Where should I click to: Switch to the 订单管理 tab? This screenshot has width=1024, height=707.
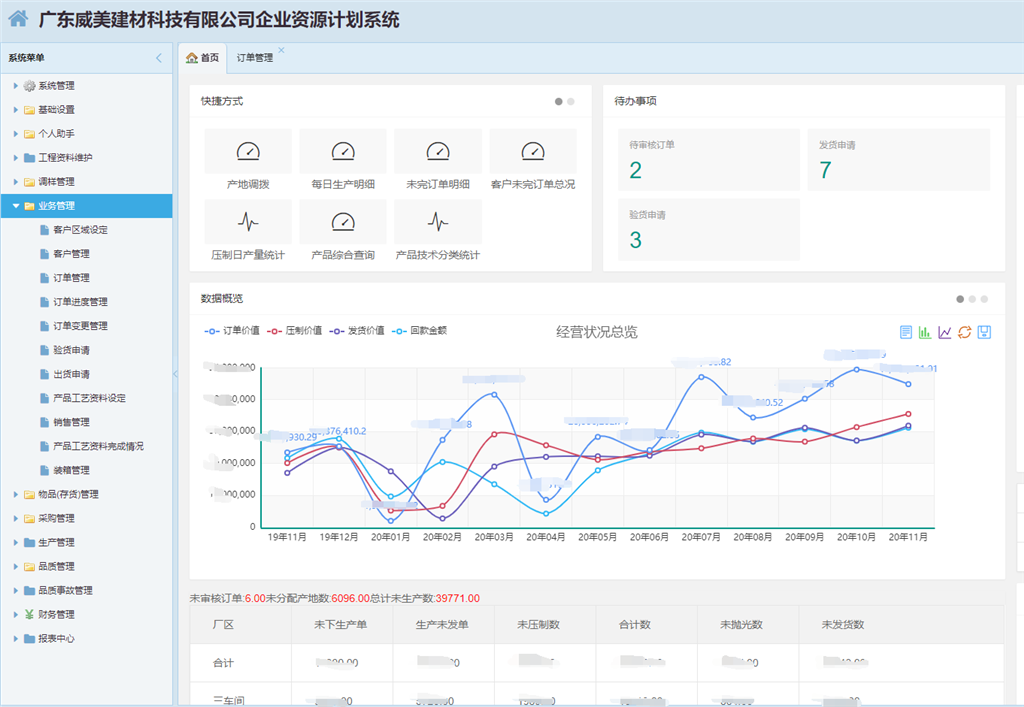coord(255,58)
